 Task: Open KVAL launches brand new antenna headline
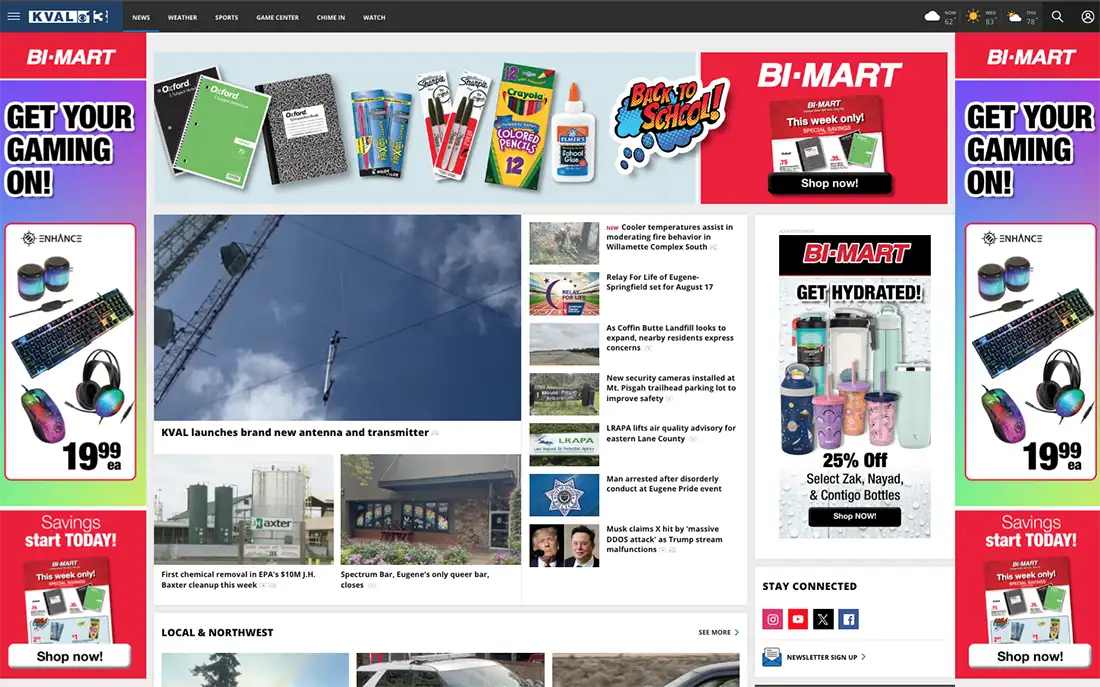(295, 432)
